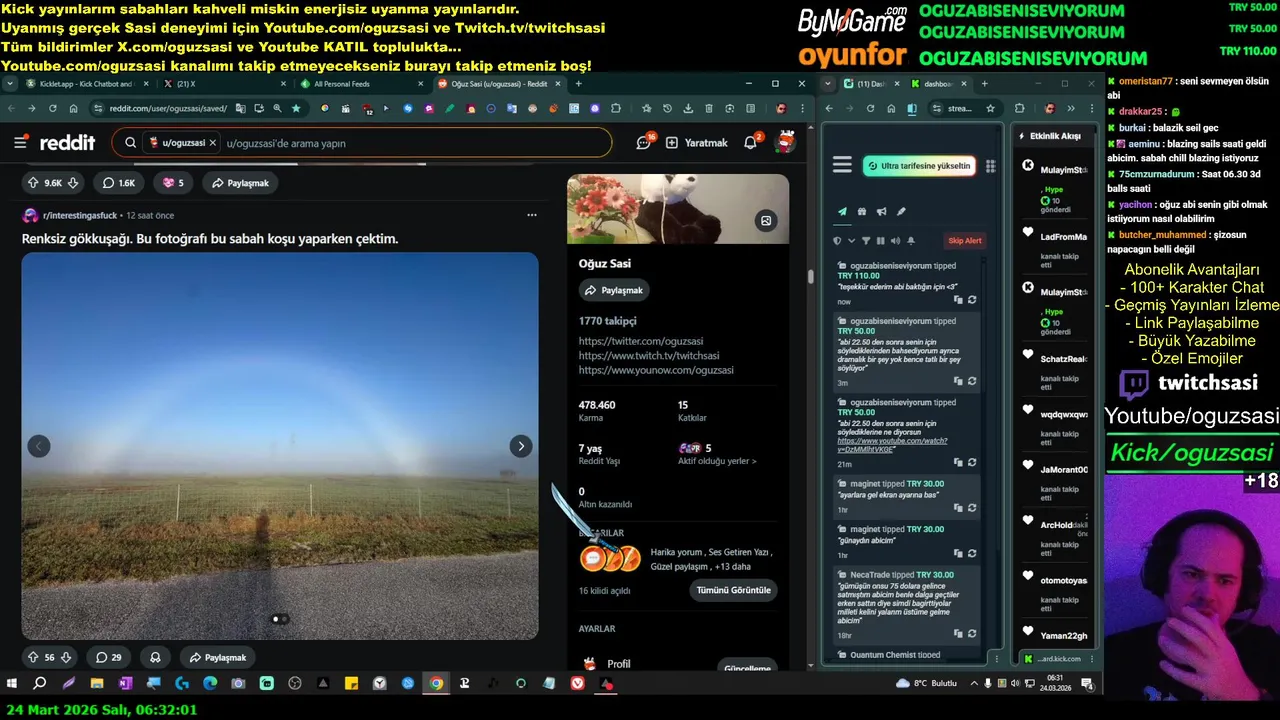Expand the shield moderation dropdown chevron
1280x720 pixels.
(852, 241)
